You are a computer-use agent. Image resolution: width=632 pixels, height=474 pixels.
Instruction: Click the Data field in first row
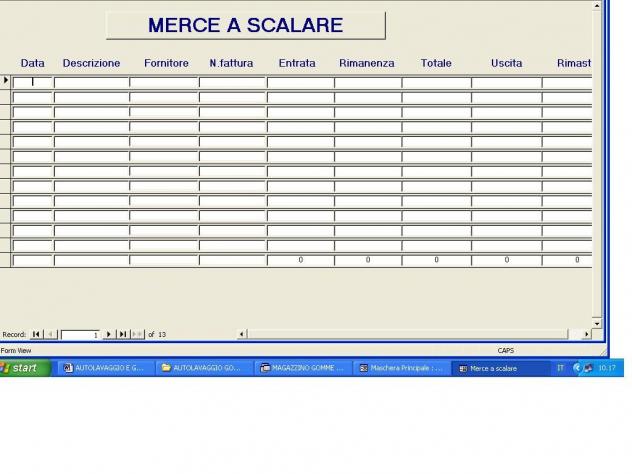(33, 82)
